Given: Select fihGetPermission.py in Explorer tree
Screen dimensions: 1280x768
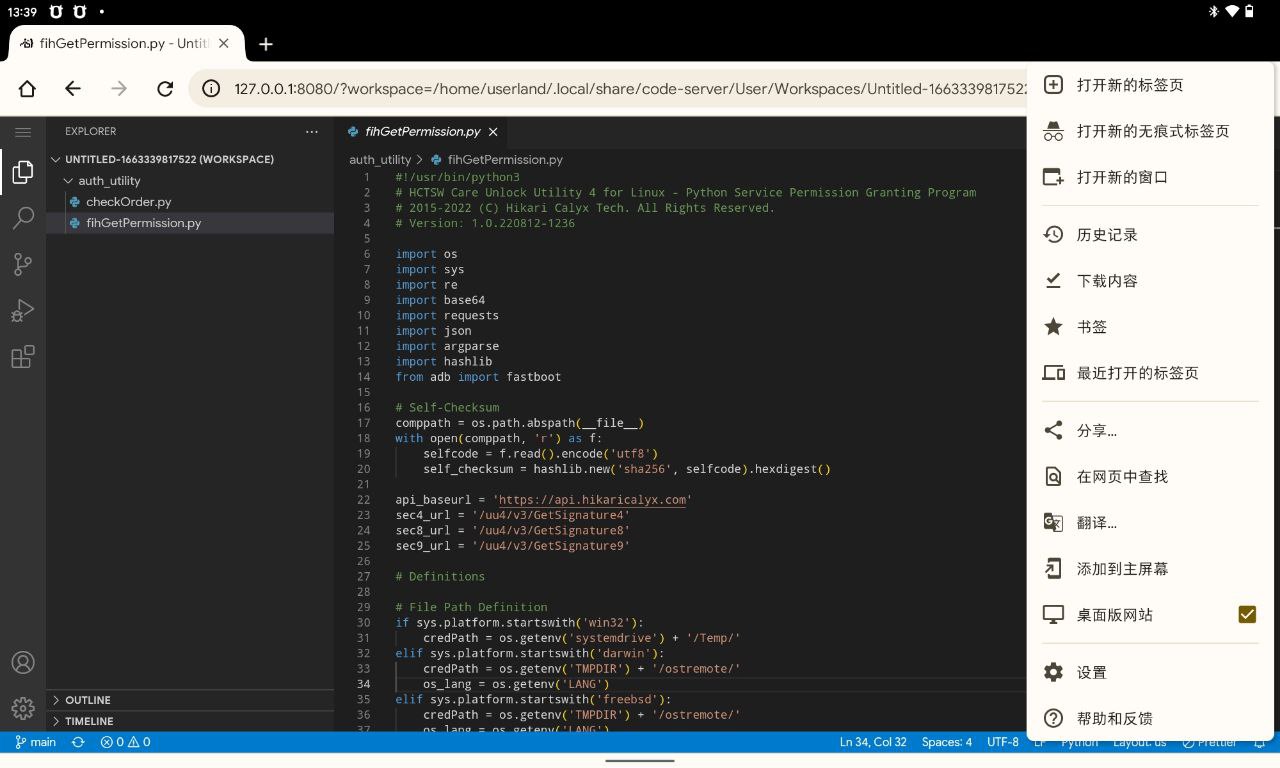Looking at the screenshot, I should click(x=143, y=223).
